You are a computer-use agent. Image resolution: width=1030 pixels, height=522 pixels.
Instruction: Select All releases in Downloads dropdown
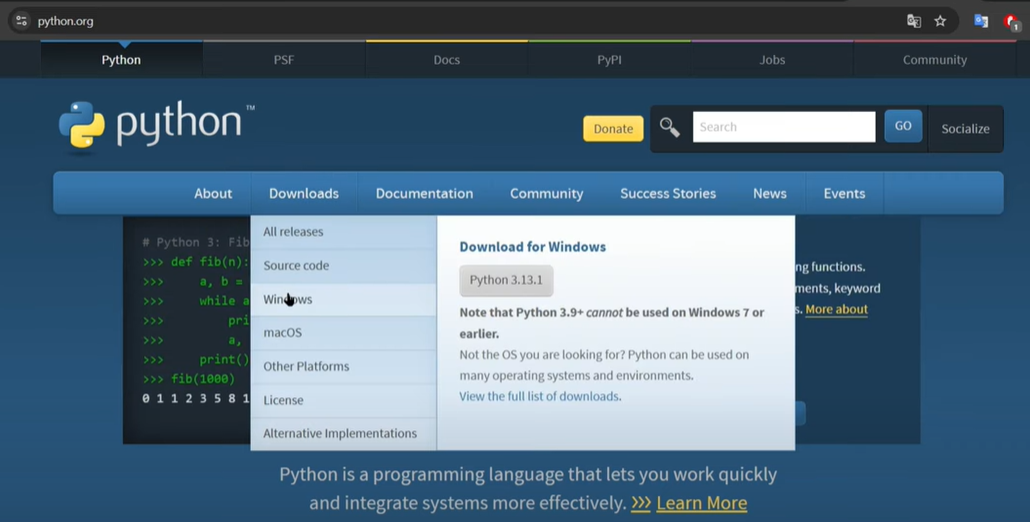pyautogui.click(x=344, y=232)
